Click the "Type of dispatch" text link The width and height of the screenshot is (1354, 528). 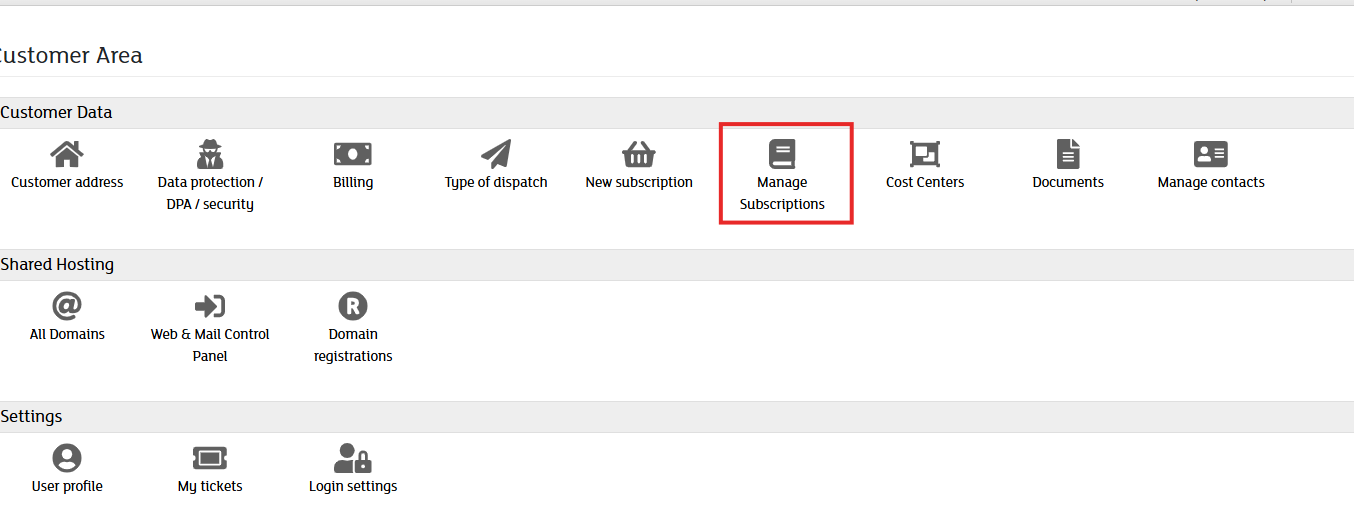click(x=496, y=183)
